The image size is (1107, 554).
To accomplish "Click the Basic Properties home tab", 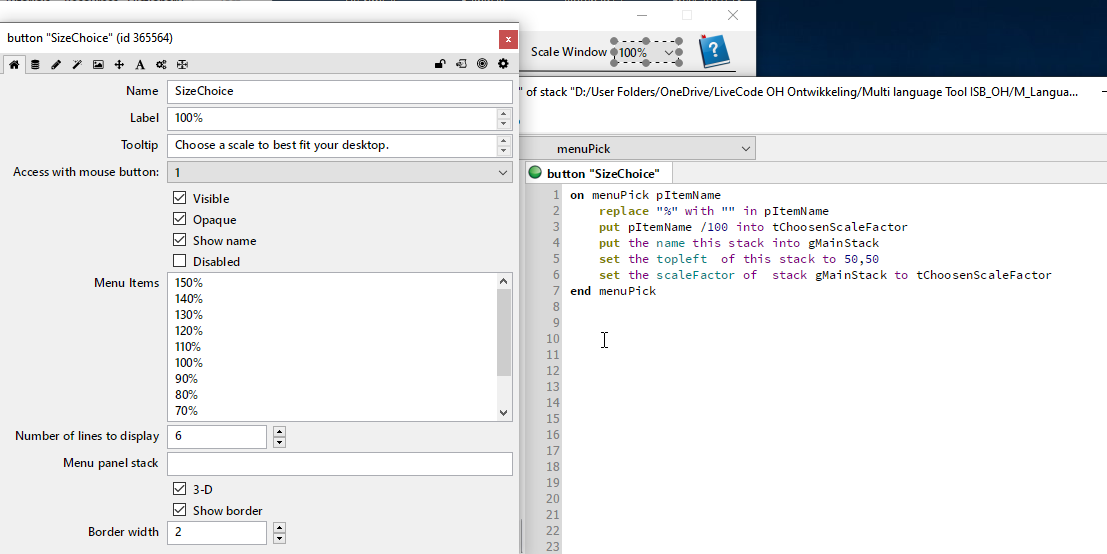I will point(14,64).
